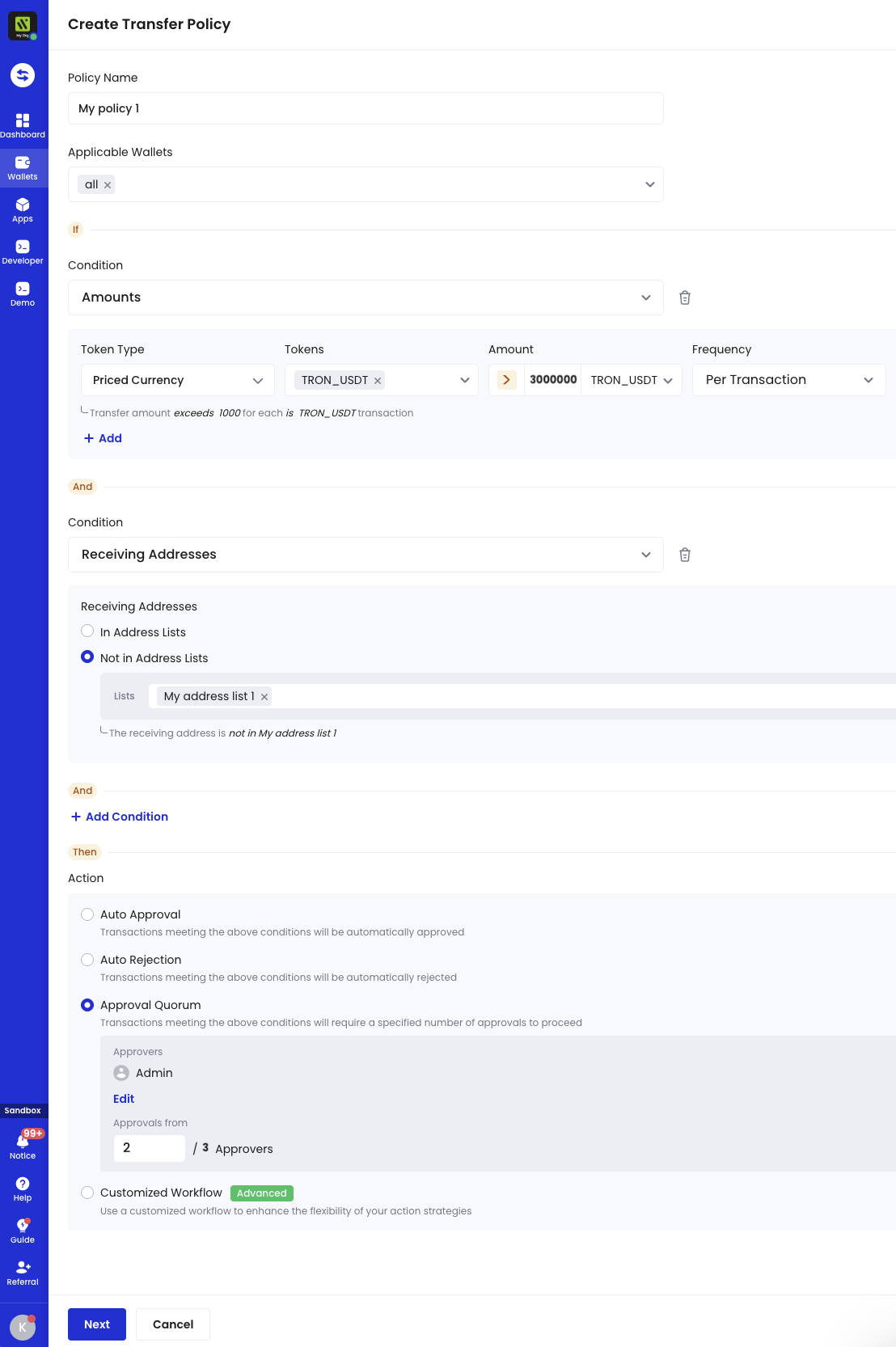Image resolution: width=896 pixels, height=1347 pixels.
Task: Open Wallets from the sidebar
Action: click(x=23, y=168)
